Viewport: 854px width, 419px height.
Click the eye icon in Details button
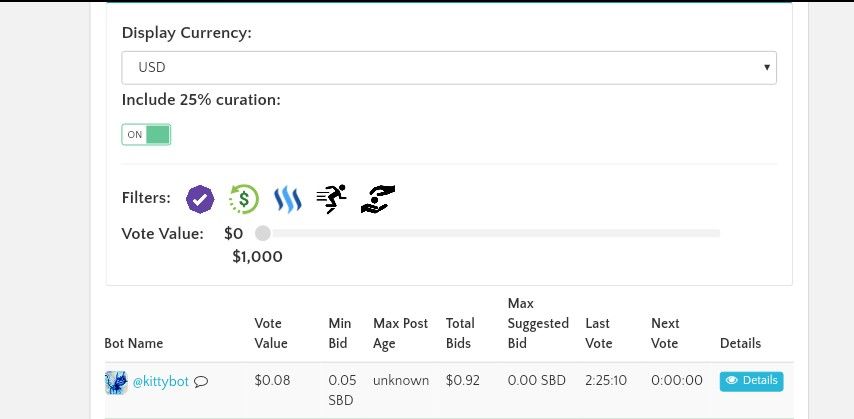[x=731, y=380]
